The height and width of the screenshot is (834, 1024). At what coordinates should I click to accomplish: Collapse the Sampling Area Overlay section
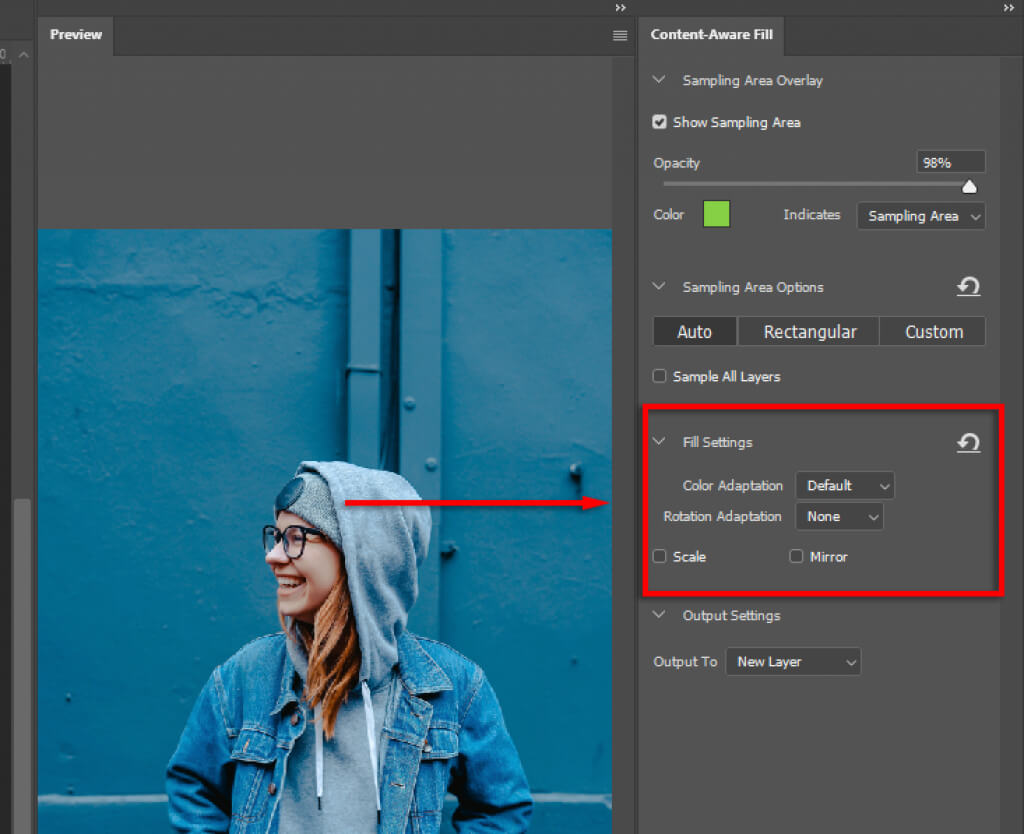coord(659,80)
